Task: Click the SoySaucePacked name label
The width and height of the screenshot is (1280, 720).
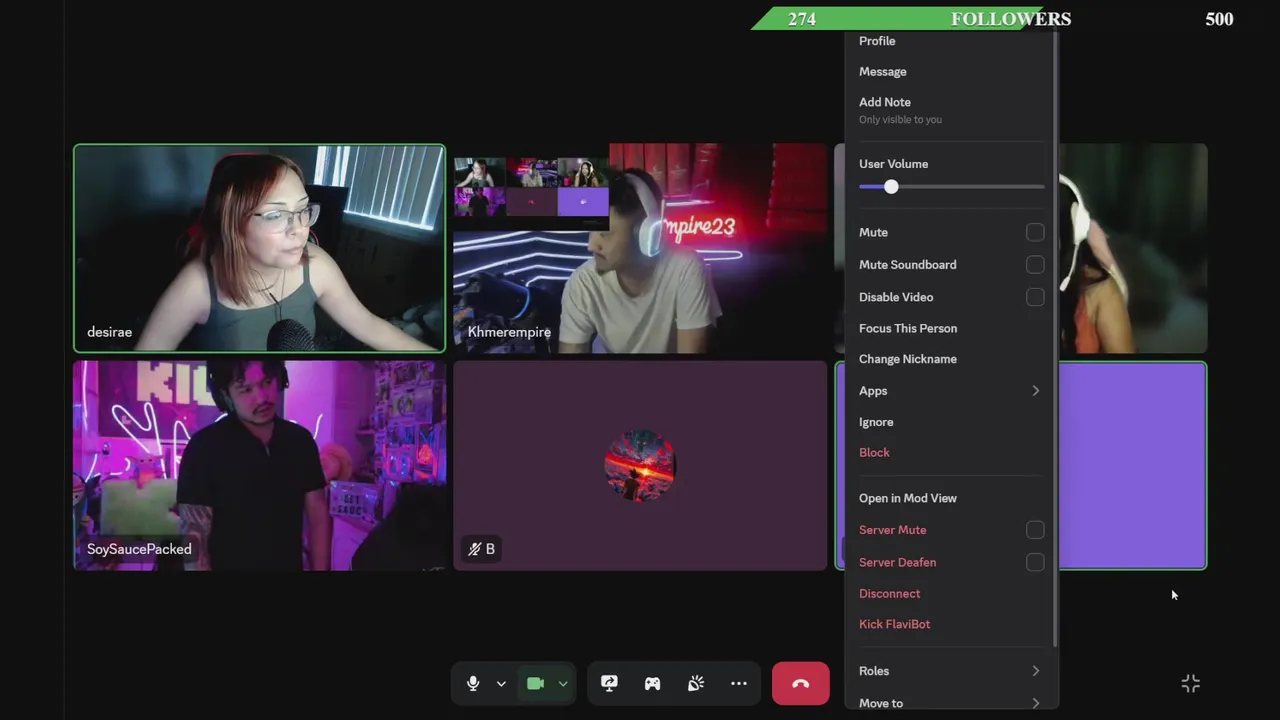Action: tap(139, 549)
